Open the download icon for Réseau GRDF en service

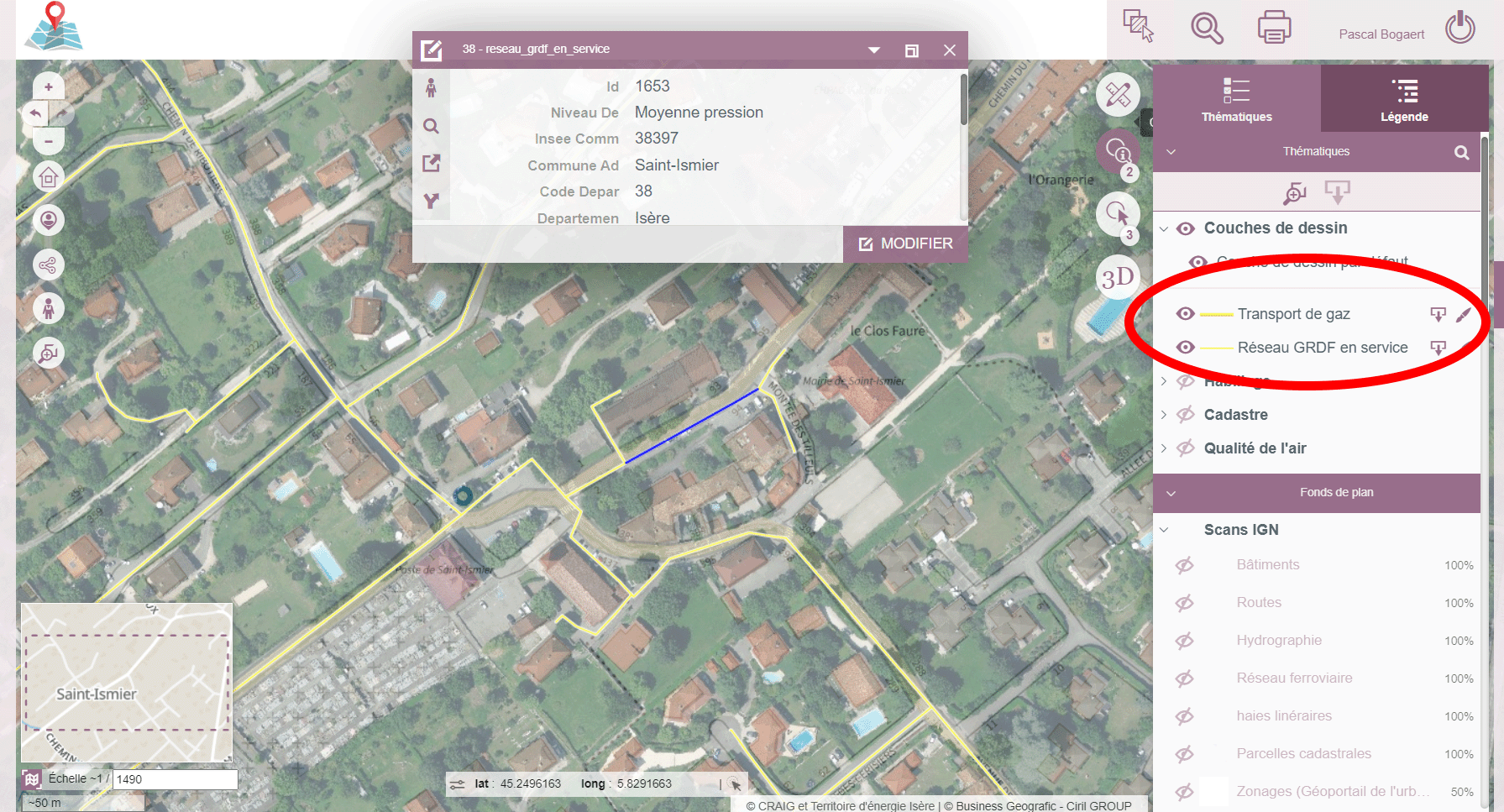(x=1438, y=347)
